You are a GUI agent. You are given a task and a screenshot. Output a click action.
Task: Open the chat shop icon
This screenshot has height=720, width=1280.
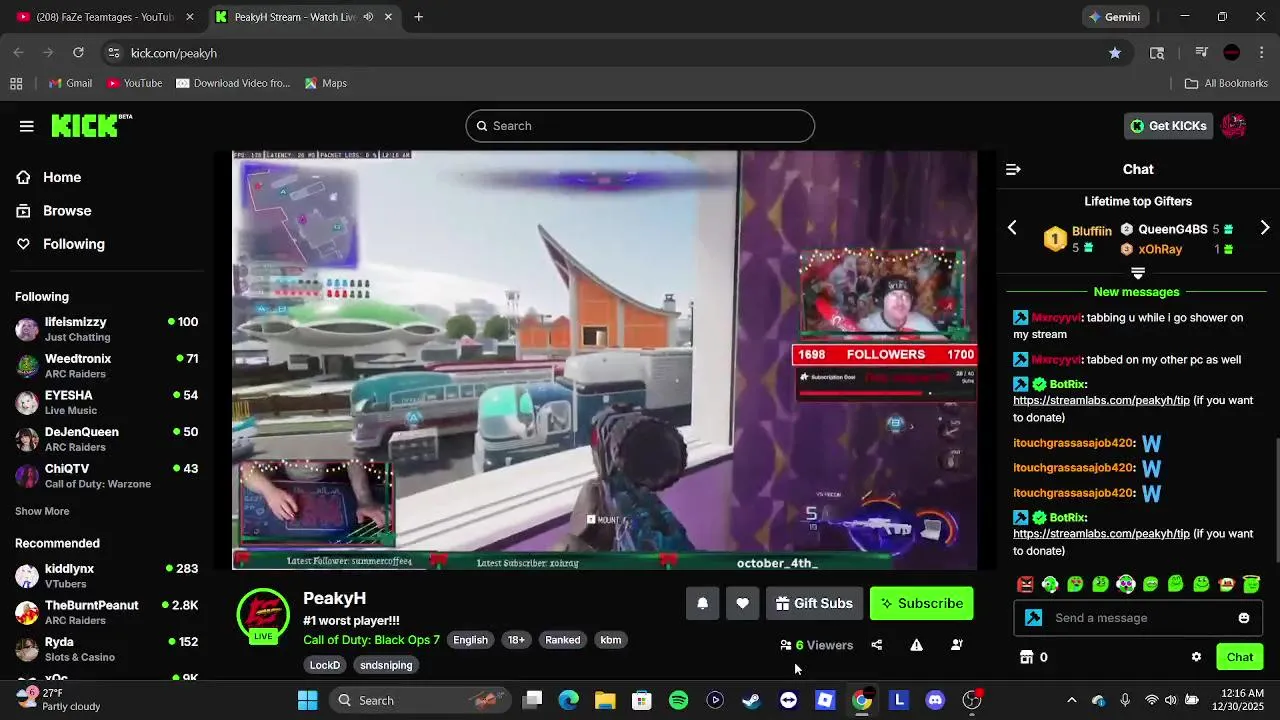[x=1026, y=657]
